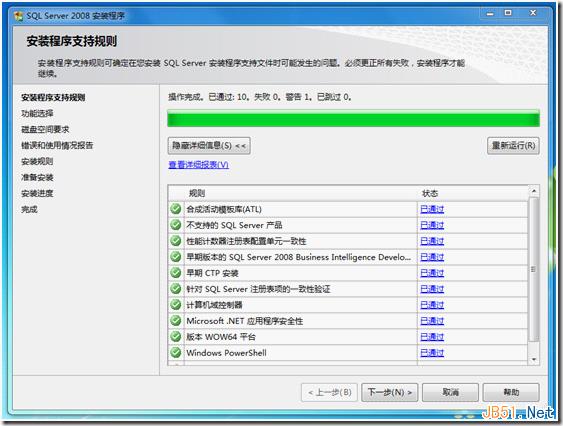Close the SQL Server 2008 setup window
Image resolution: width=563 pixels, height=426 pixels.
(533, 13)
